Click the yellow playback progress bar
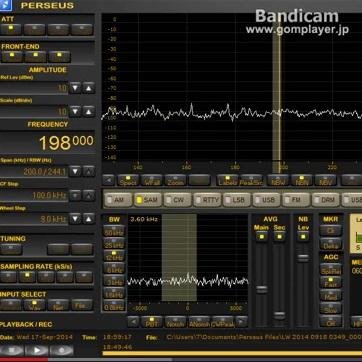The image size is (362, 362). coord(232,353)
